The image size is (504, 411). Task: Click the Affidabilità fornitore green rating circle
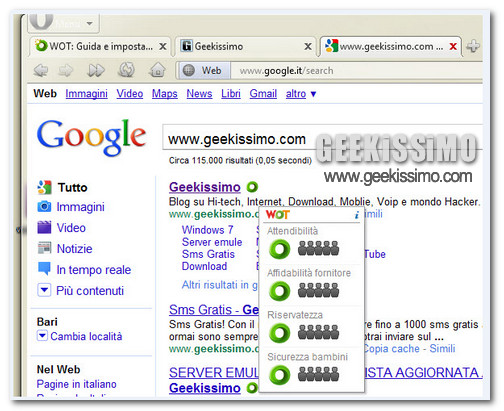click(x=280, y=291)
